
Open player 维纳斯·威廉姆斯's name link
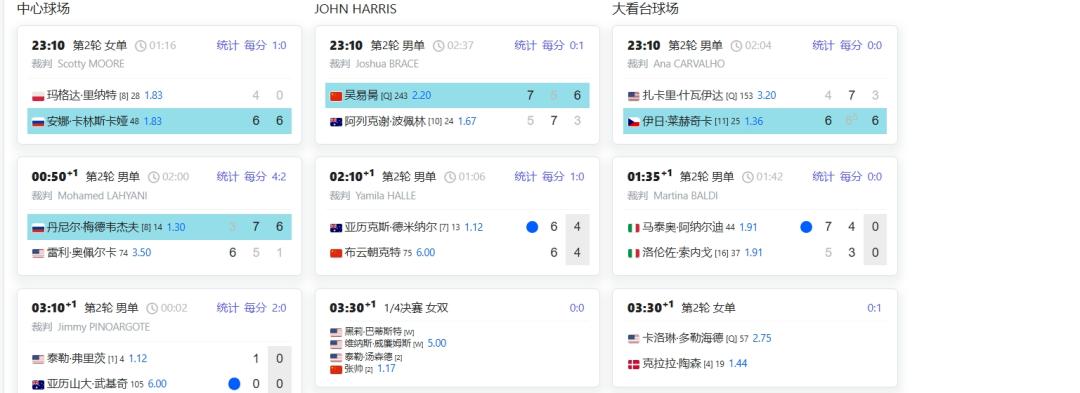click(378, 343)
